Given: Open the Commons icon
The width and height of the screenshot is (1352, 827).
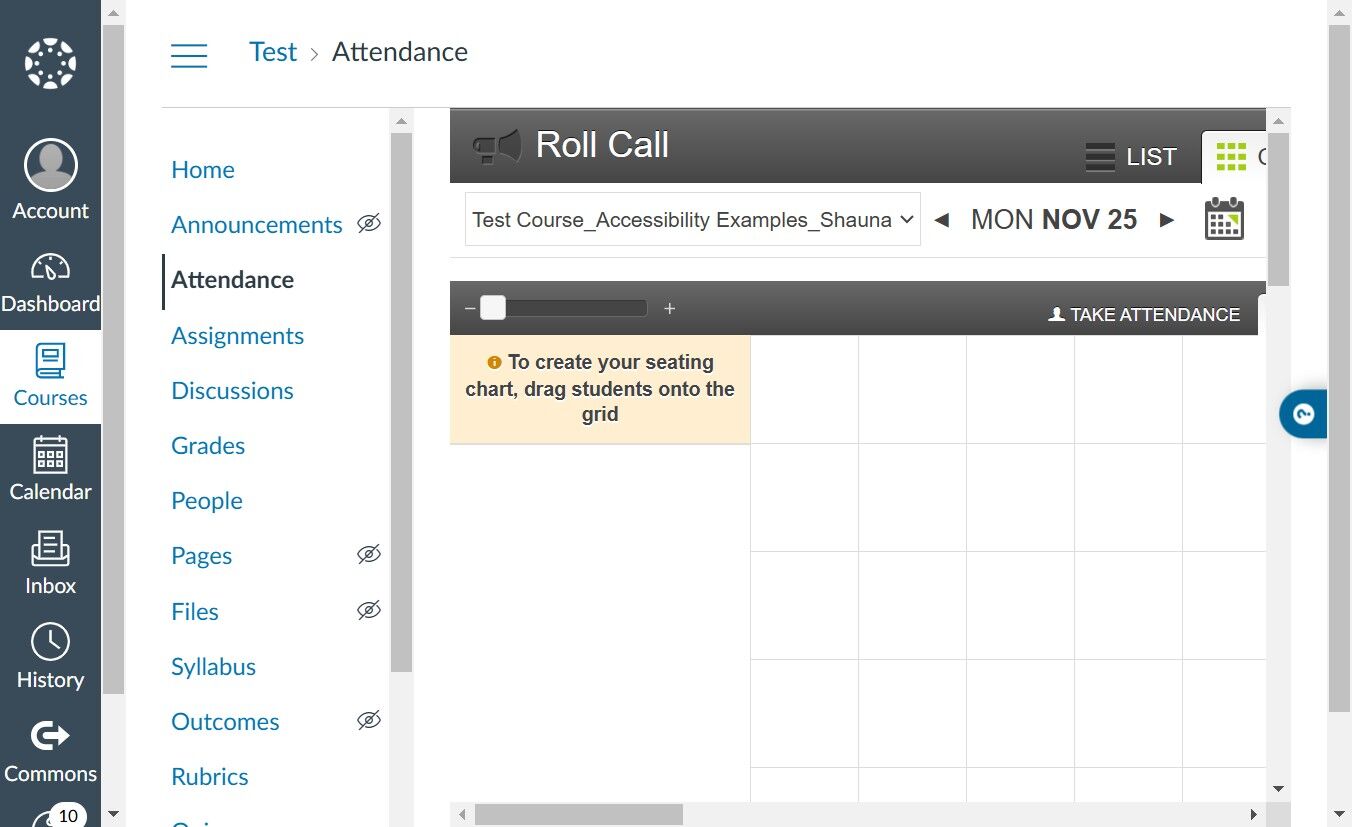Looking at the screenshot, I should 50,737.
